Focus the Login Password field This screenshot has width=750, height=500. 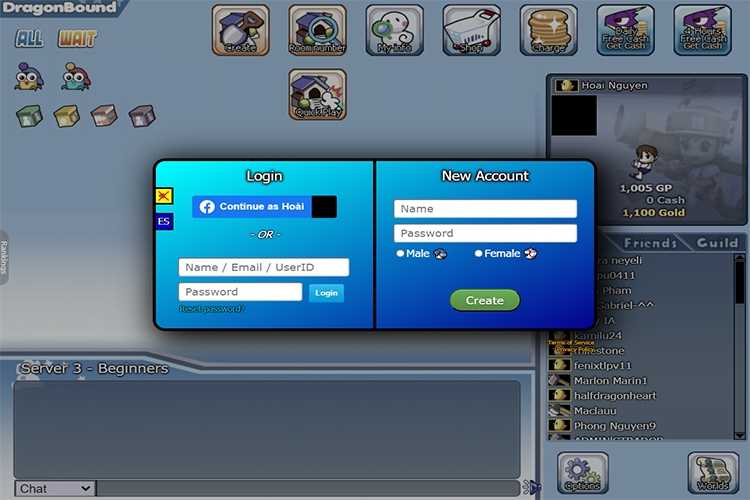click(x=240, y=292)
